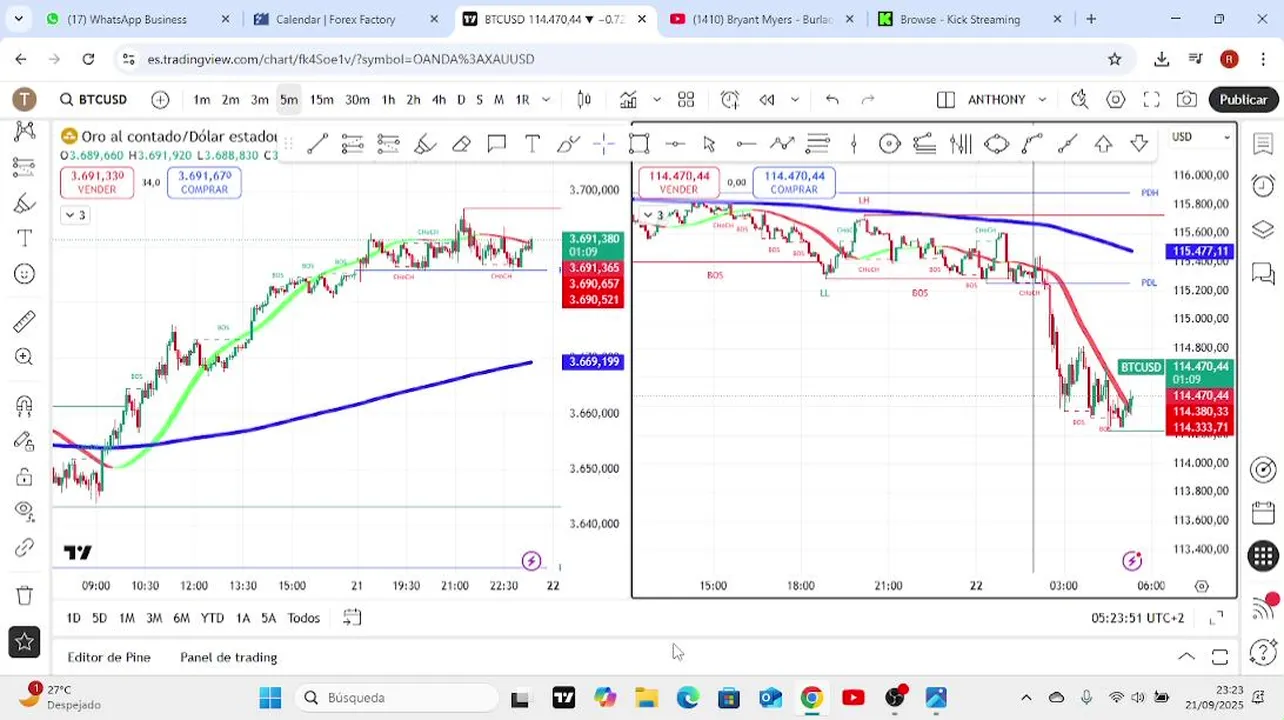This screenshot has width=1284, height=720.
Task: Select the 2m timeframe
Action: coord(230,99)
